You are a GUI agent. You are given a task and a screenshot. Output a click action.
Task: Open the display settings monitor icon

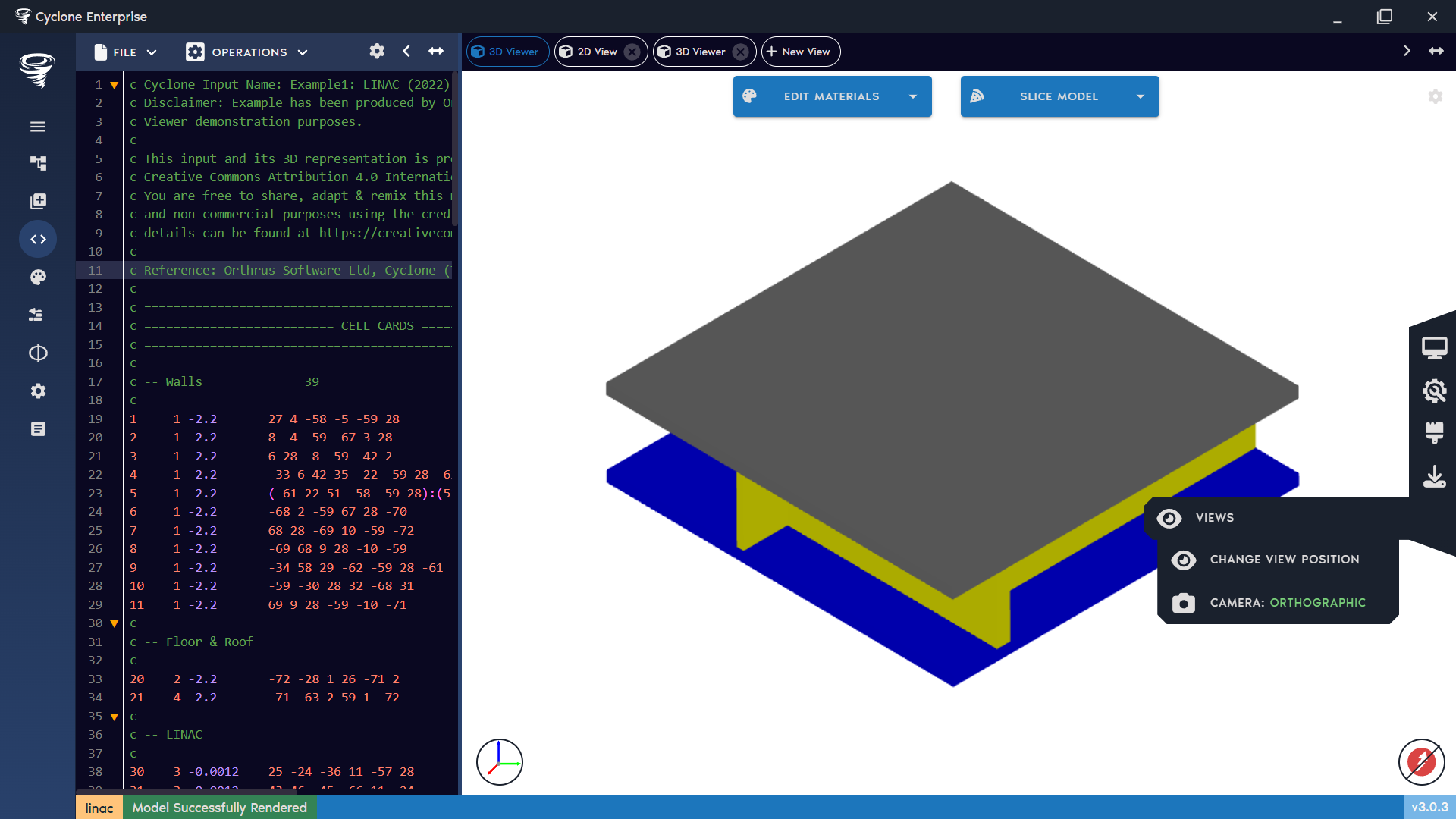click(x=1435, y=347)
